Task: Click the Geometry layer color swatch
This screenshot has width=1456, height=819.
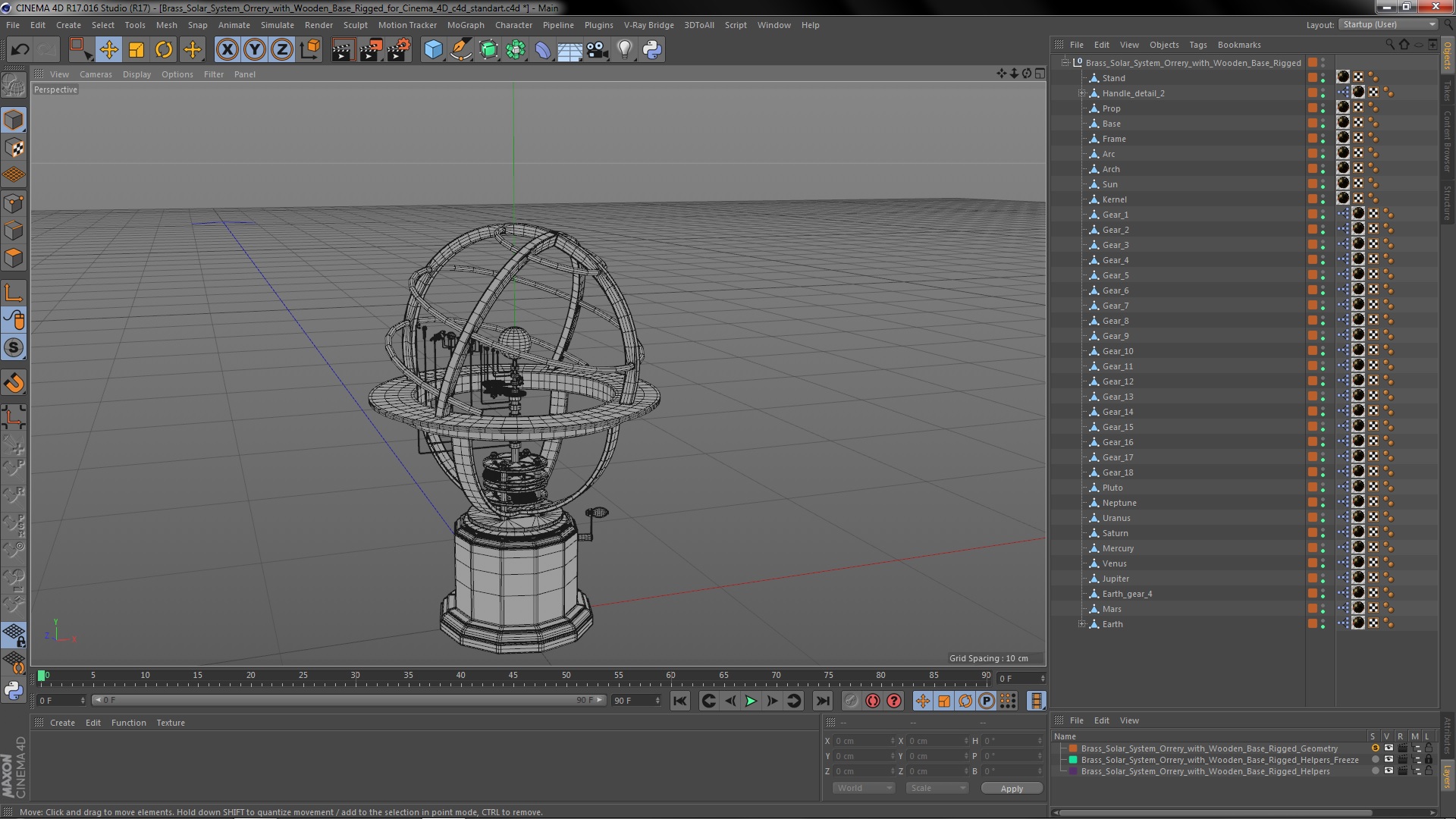Action: (x=1073, y=748)
